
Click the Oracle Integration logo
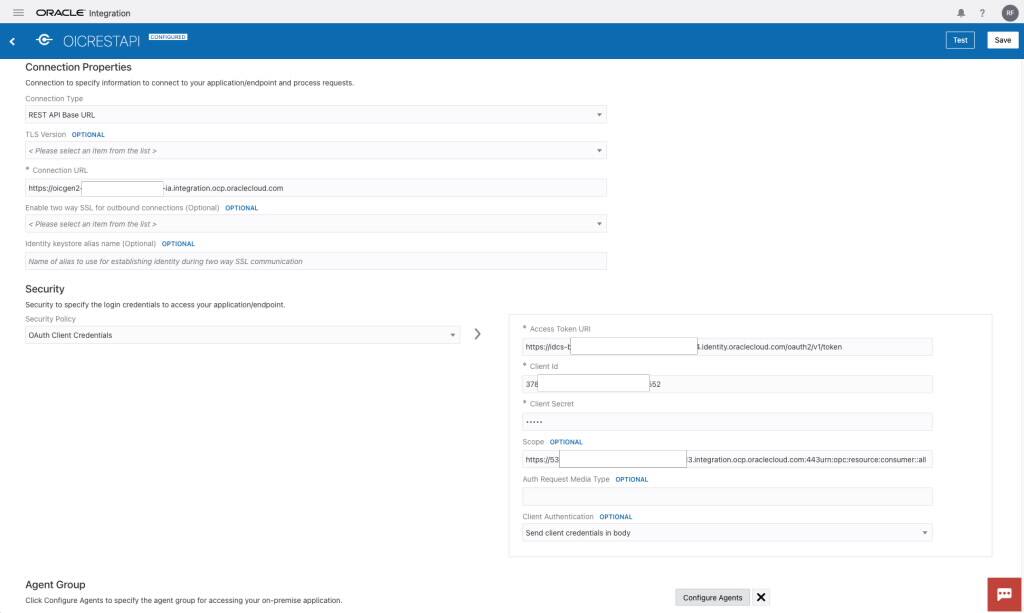[x=60, y=13]
